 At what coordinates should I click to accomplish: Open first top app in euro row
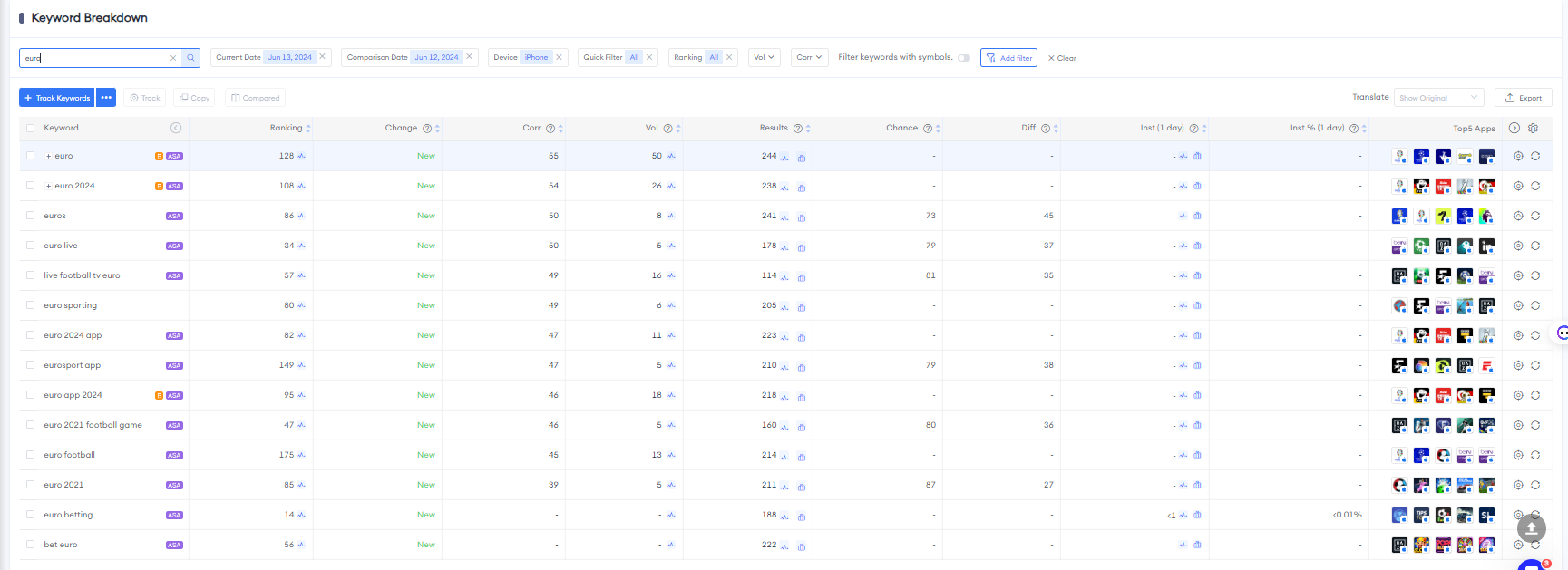tap(1399, 156)
